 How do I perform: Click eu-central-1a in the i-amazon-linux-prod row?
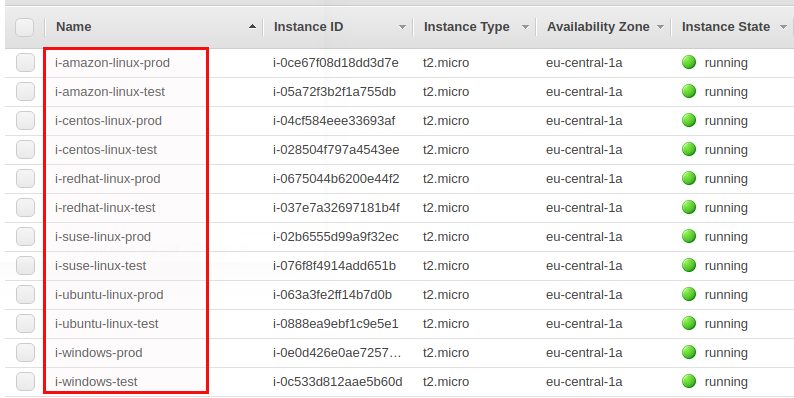tap(584, 63)
